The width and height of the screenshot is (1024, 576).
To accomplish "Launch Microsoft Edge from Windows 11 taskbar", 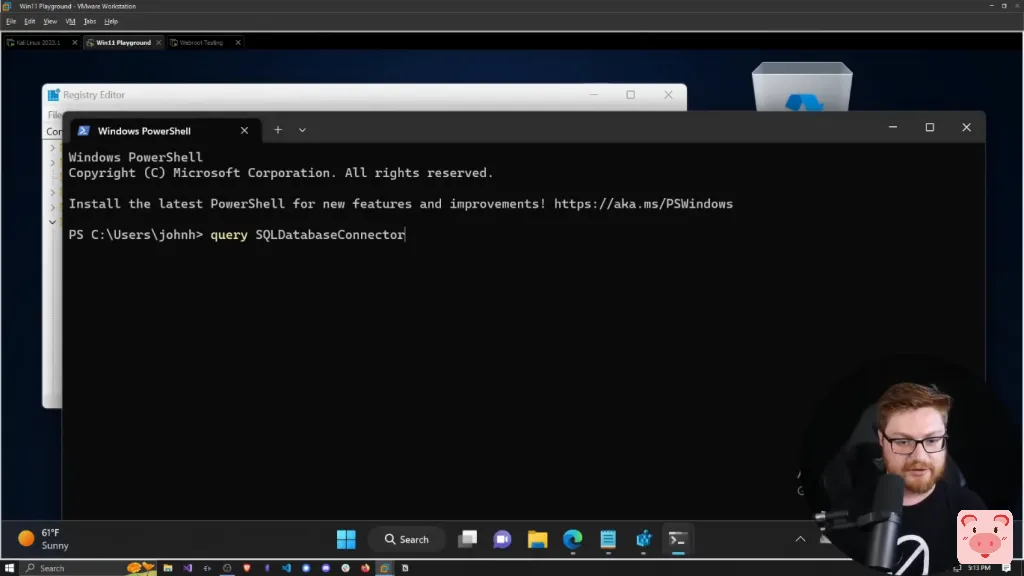I will (573, 539).
